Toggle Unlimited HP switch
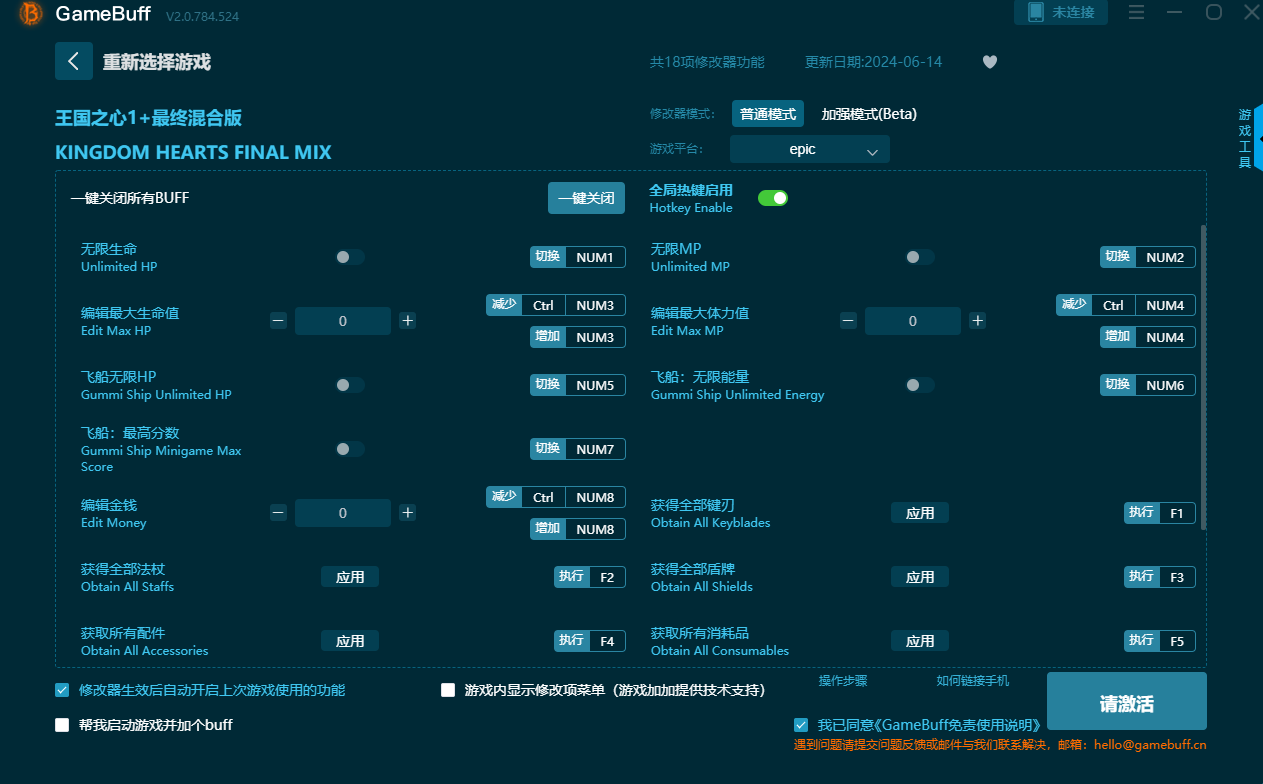 (x=350, y=257)
